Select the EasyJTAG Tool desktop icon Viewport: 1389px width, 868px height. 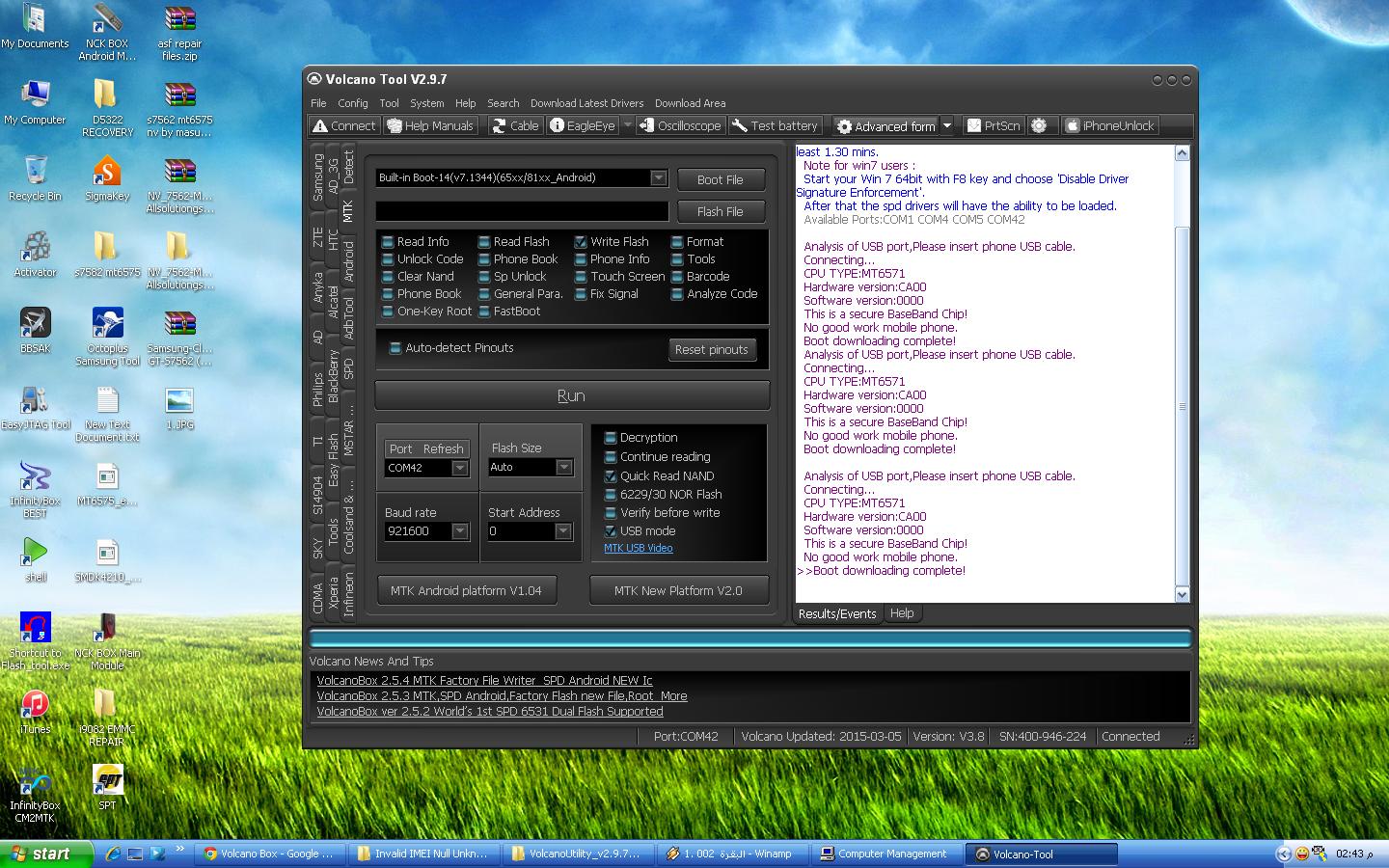[x=36, y=408]
